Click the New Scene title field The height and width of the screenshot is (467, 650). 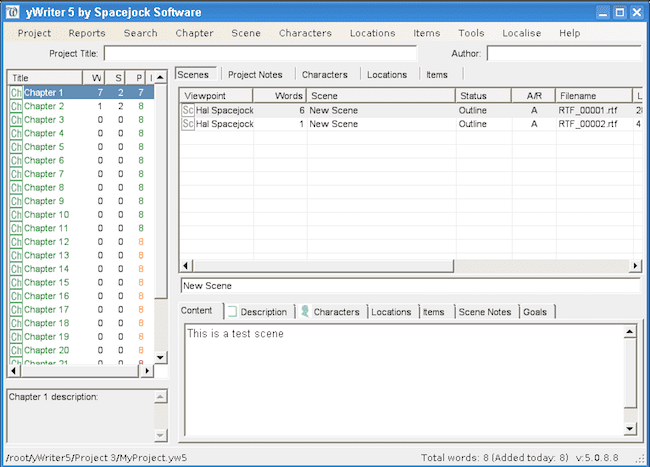coord(410,286)
